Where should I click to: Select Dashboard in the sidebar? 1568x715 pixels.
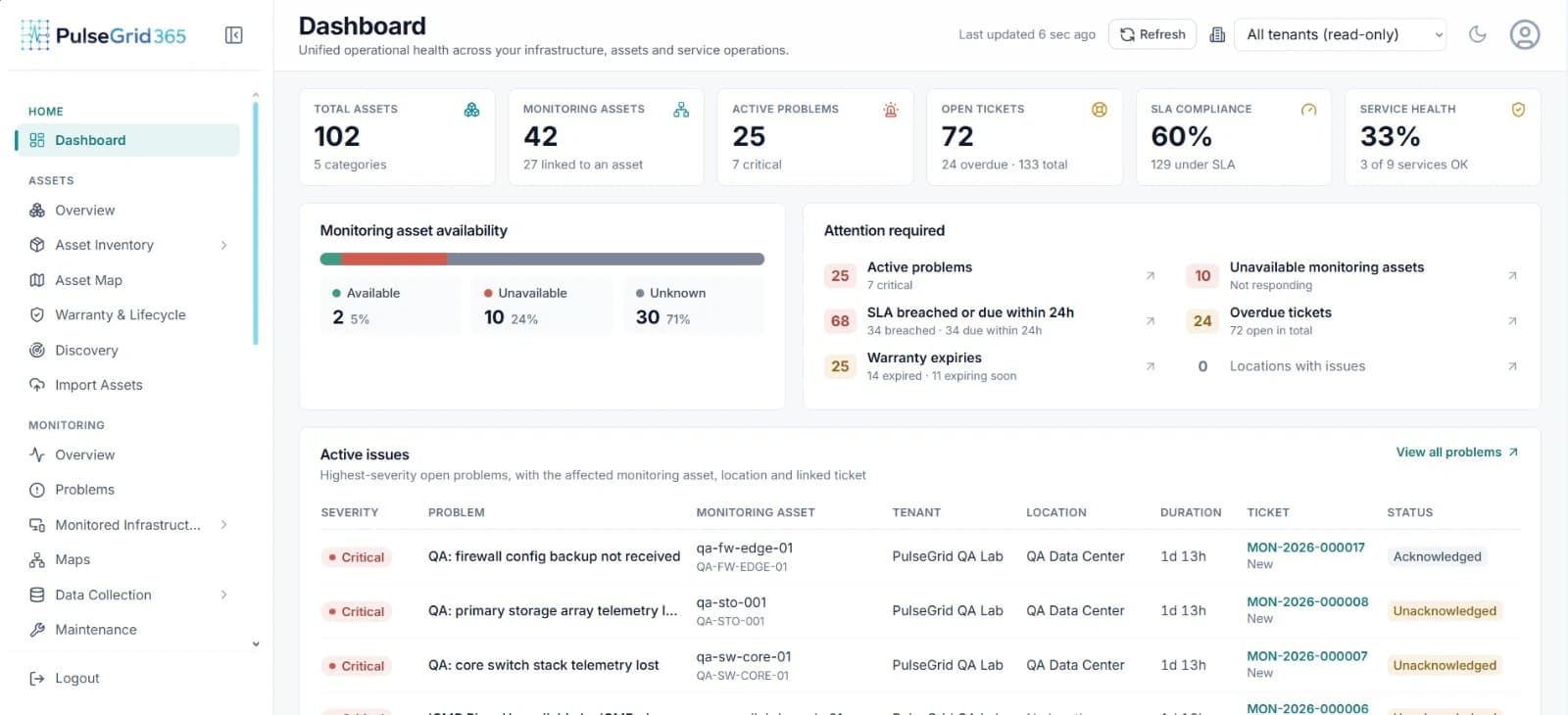(127, 140)
